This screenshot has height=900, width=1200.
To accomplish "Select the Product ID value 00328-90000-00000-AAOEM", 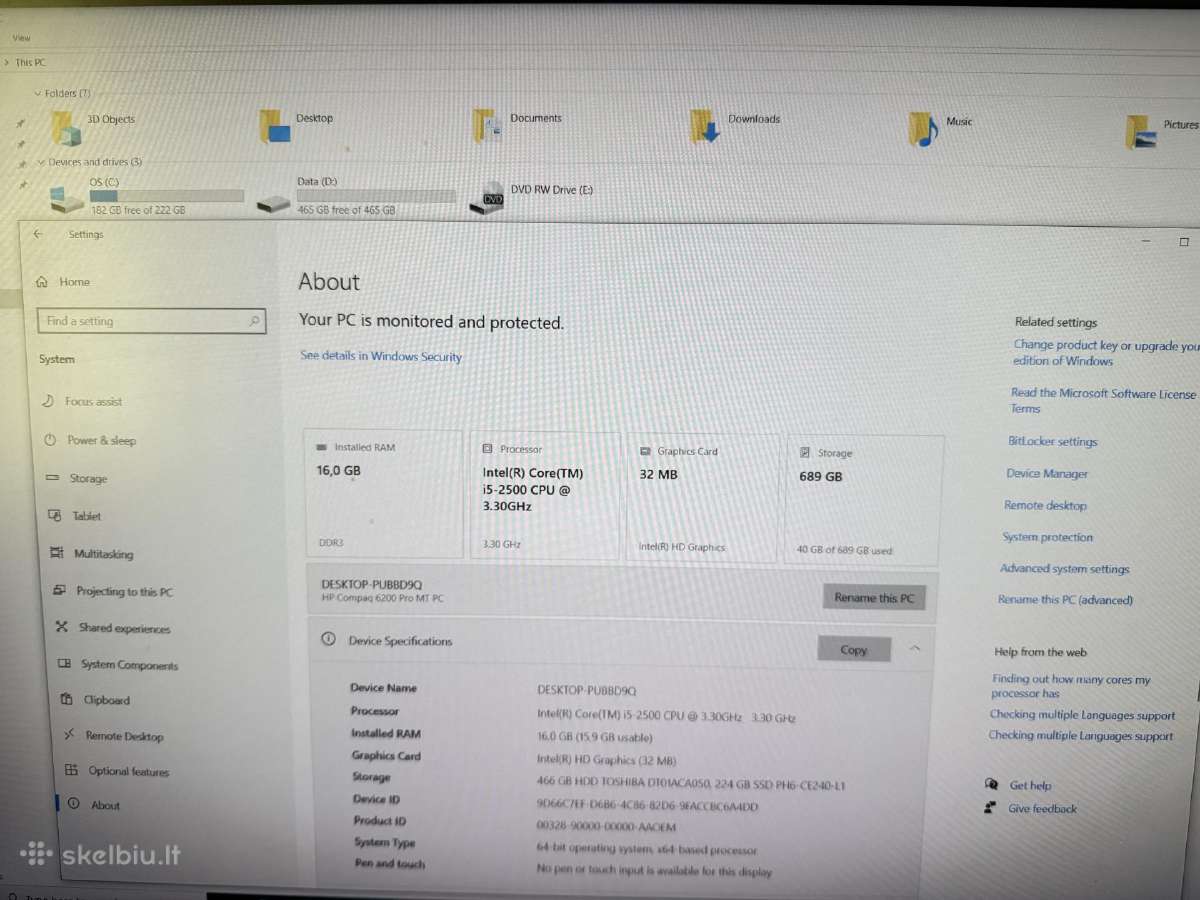I will pos(606,827).
